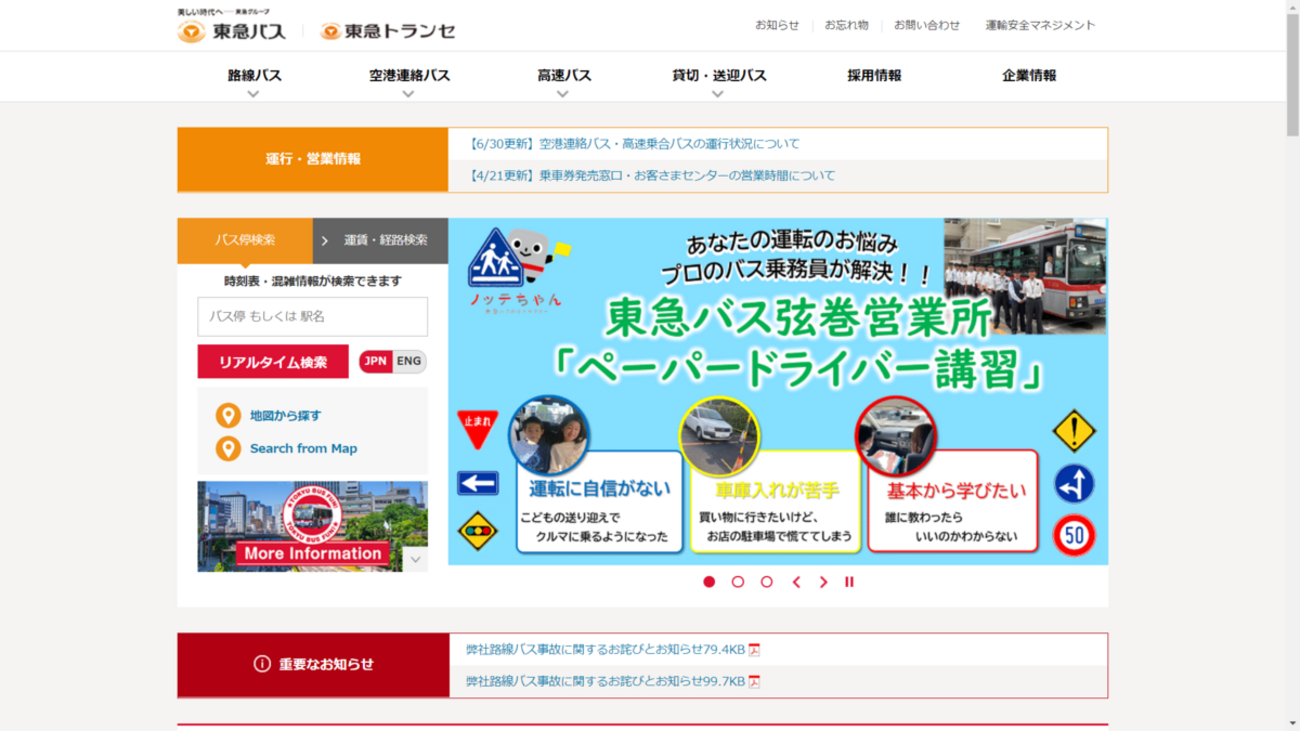Expand the More Information banner arrow
1300x731 pixels.
(x=416, y=559)
